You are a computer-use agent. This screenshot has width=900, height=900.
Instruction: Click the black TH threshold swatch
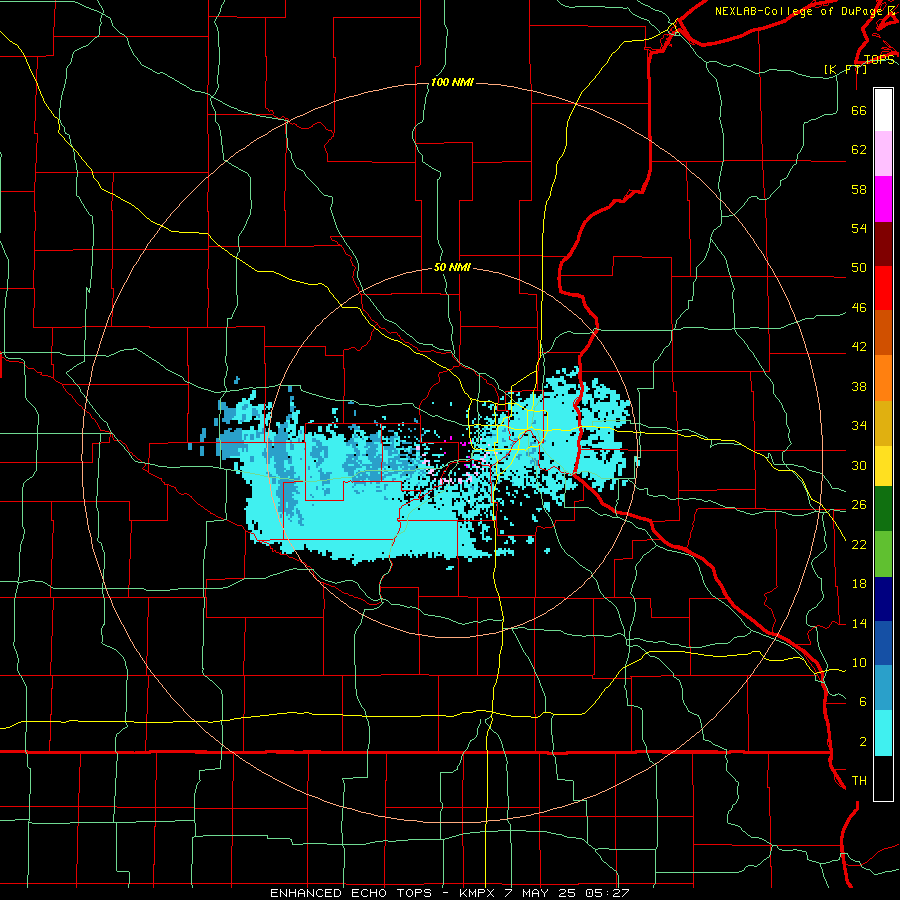(x=883, y=778)
